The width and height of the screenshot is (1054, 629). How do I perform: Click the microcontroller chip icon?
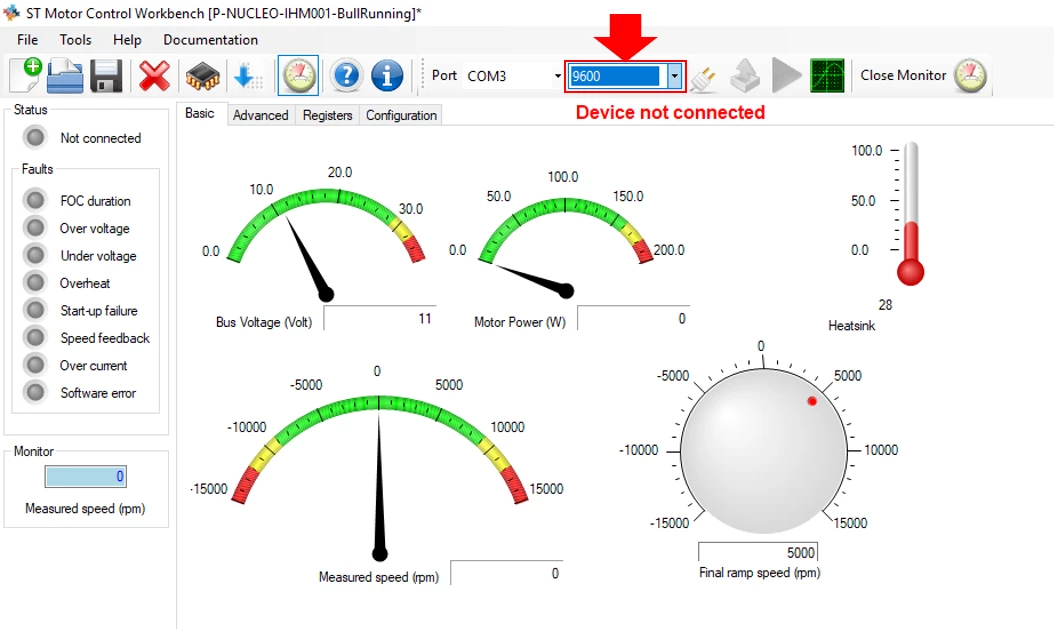click(202, 77)
